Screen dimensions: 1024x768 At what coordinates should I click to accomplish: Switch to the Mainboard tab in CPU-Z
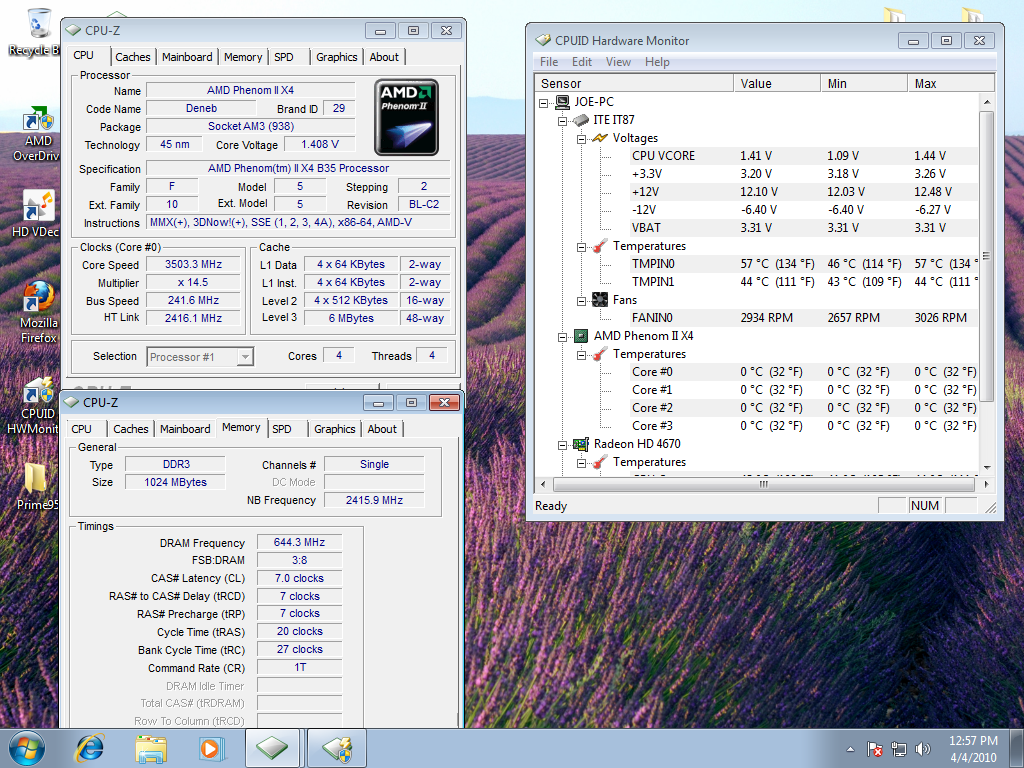(187, 57)
